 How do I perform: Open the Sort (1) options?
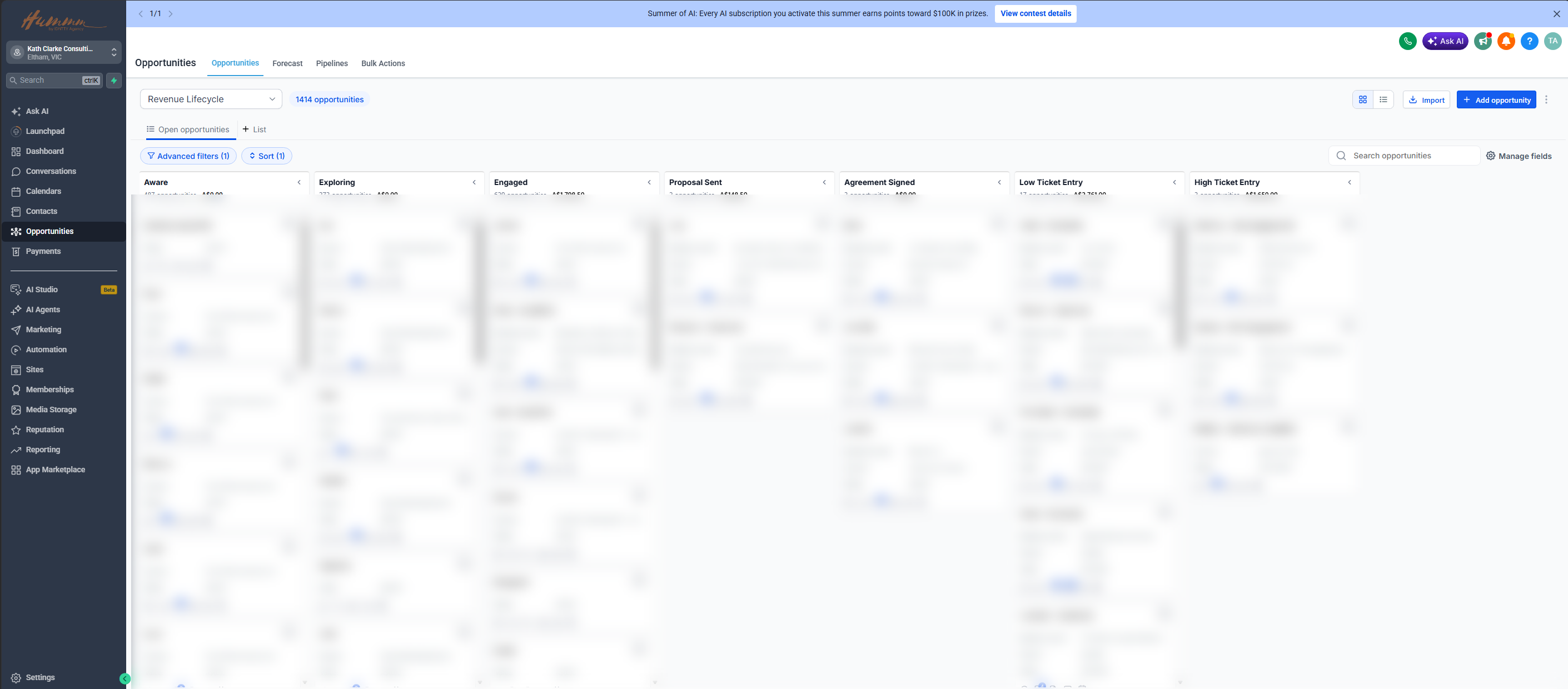point(267,157)
